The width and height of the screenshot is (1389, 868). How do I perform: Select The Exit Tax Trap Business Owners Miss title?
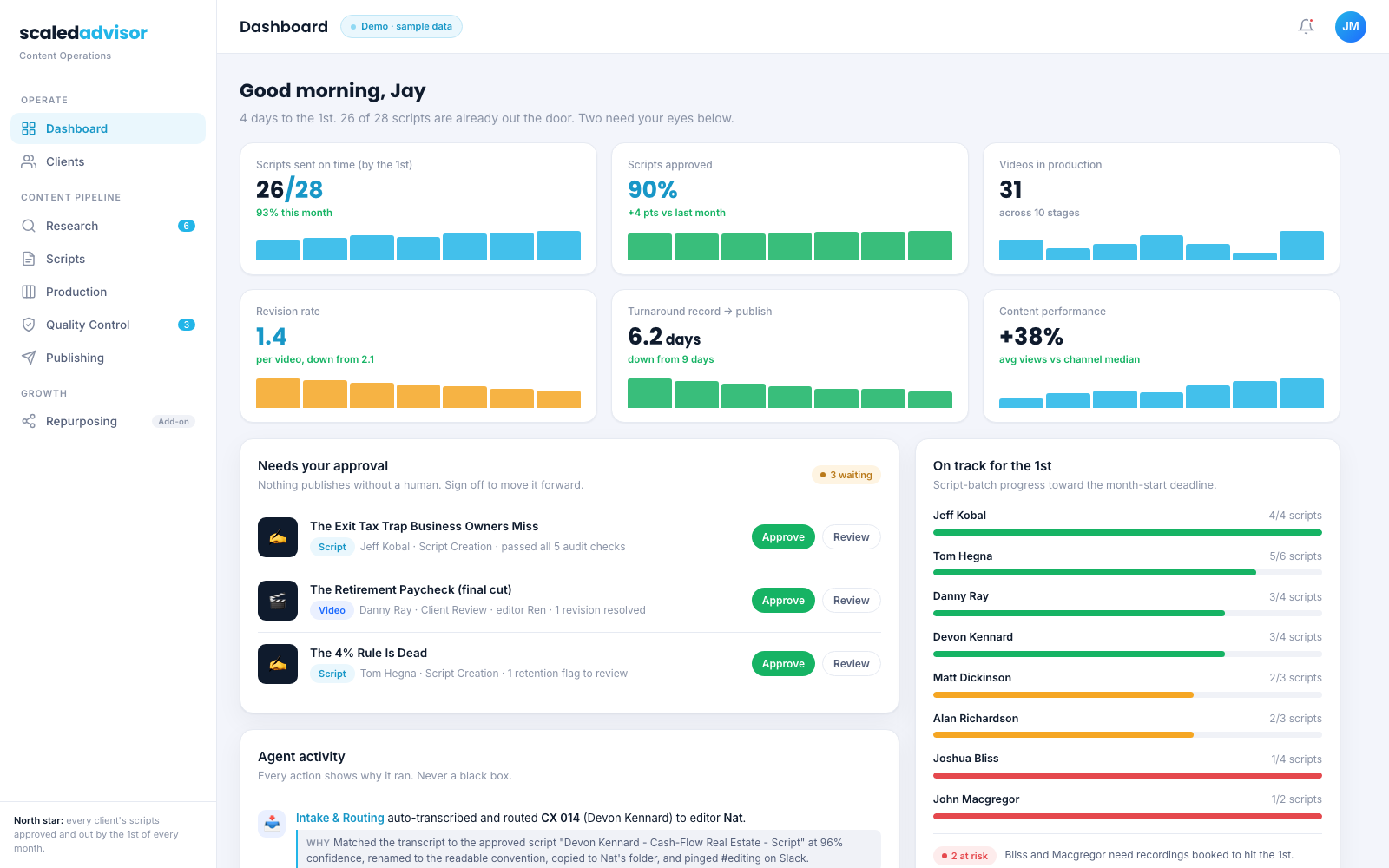point(424,526)
